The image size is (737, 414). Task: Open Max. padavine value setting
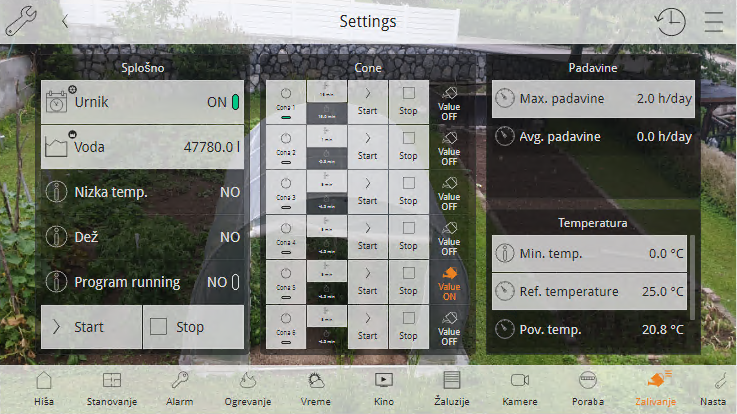(591, 99)
